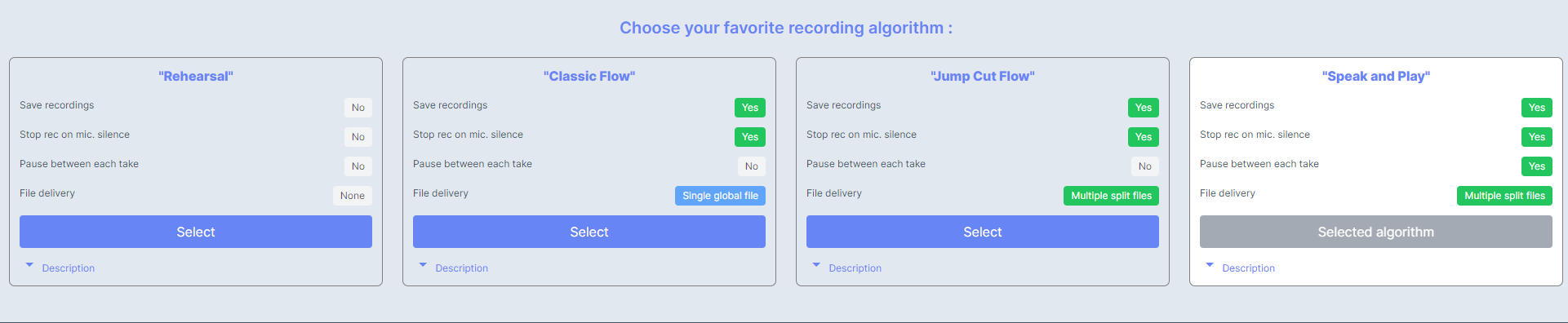The height and width of the screenshot is (323, 1568).
Task: Click Speak and Play's Multiple split files badge
Action: coord(1504,196)
